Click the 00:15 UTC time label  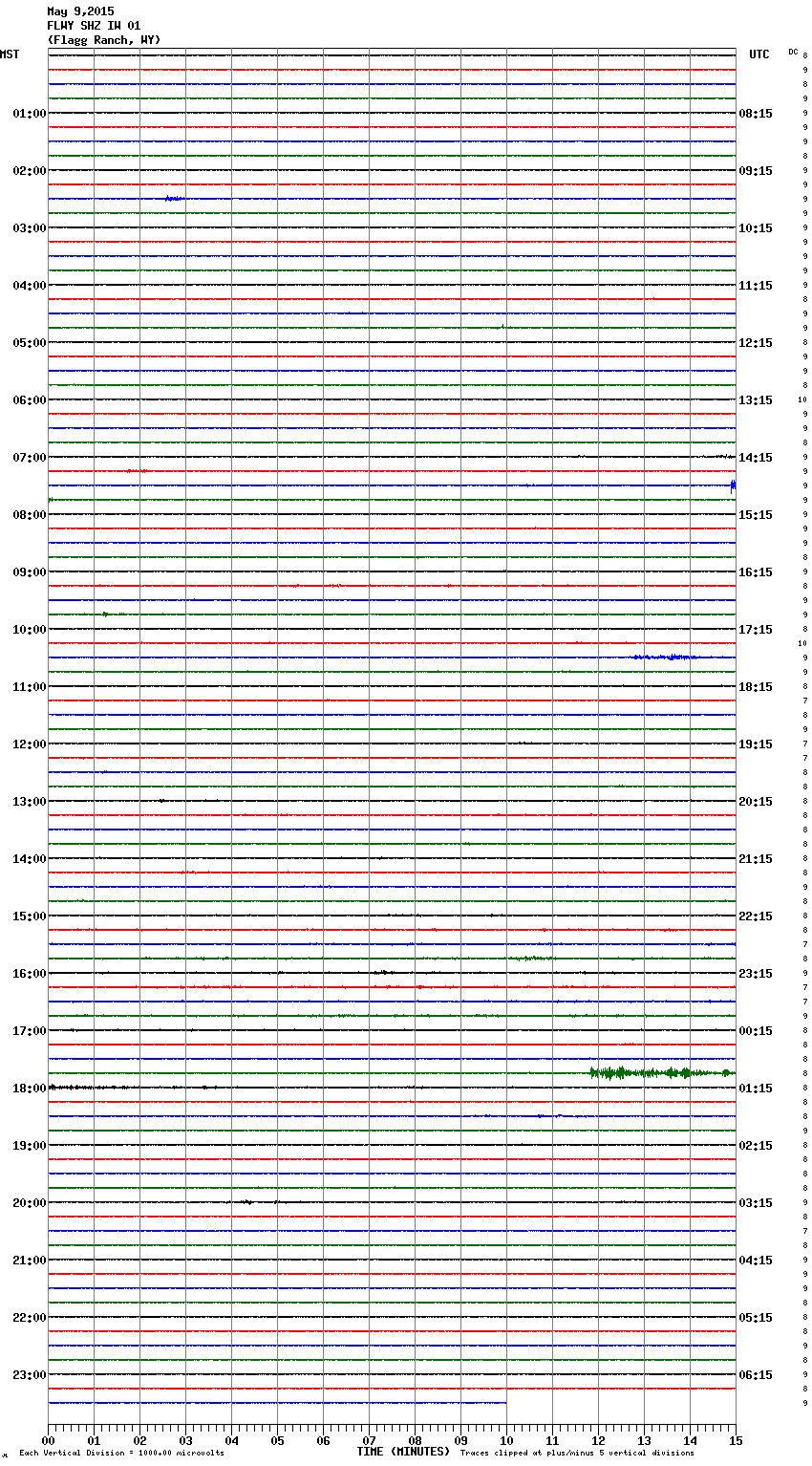[756, 1031]
